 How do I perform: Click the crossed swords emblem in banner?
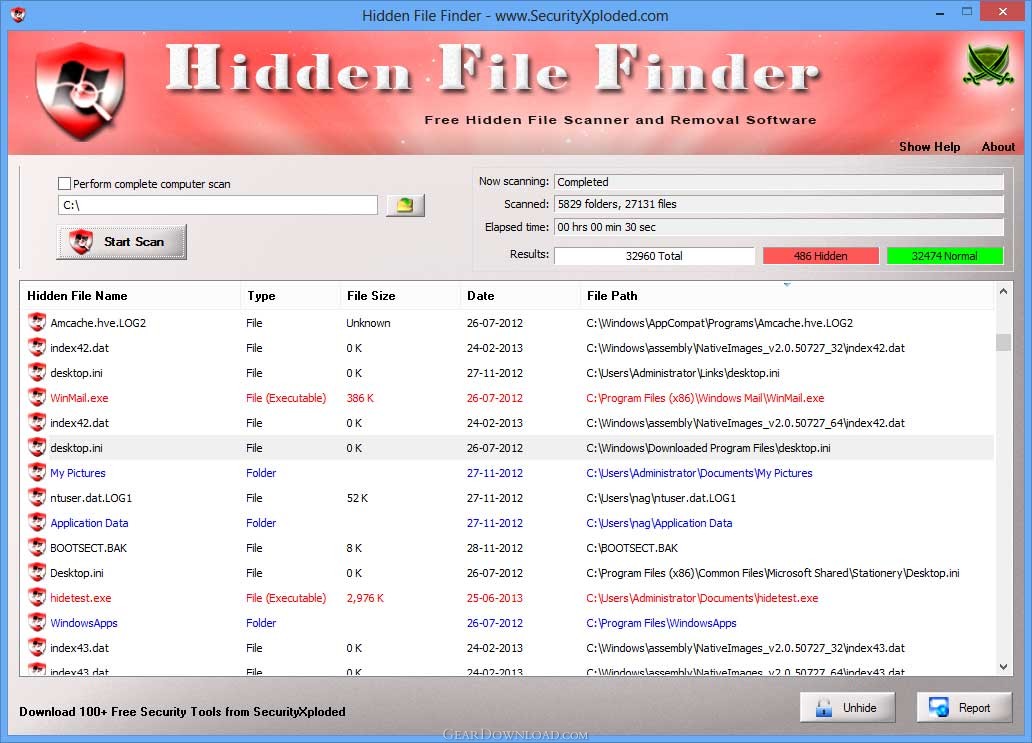point(989,65)
